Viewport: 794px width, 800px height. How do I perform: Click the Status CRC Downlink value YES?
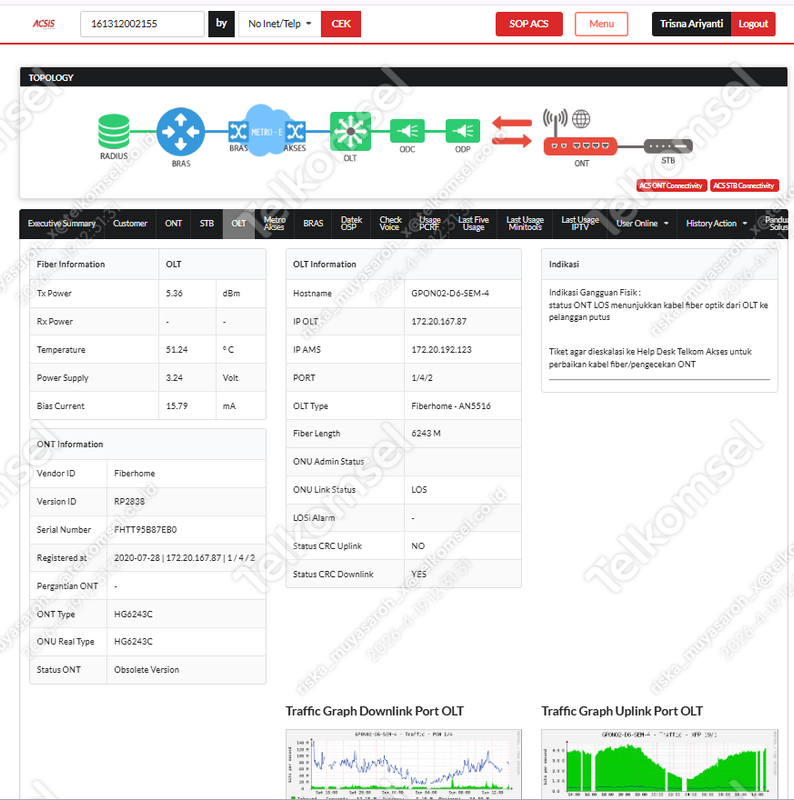[x=418, y=574]
